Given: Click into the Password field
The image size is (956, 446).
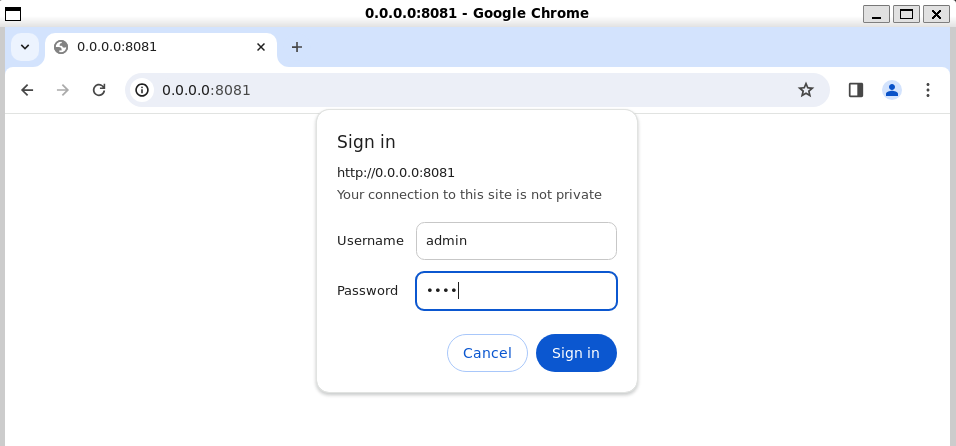Looking at the screenshot, I should [516, 291].
